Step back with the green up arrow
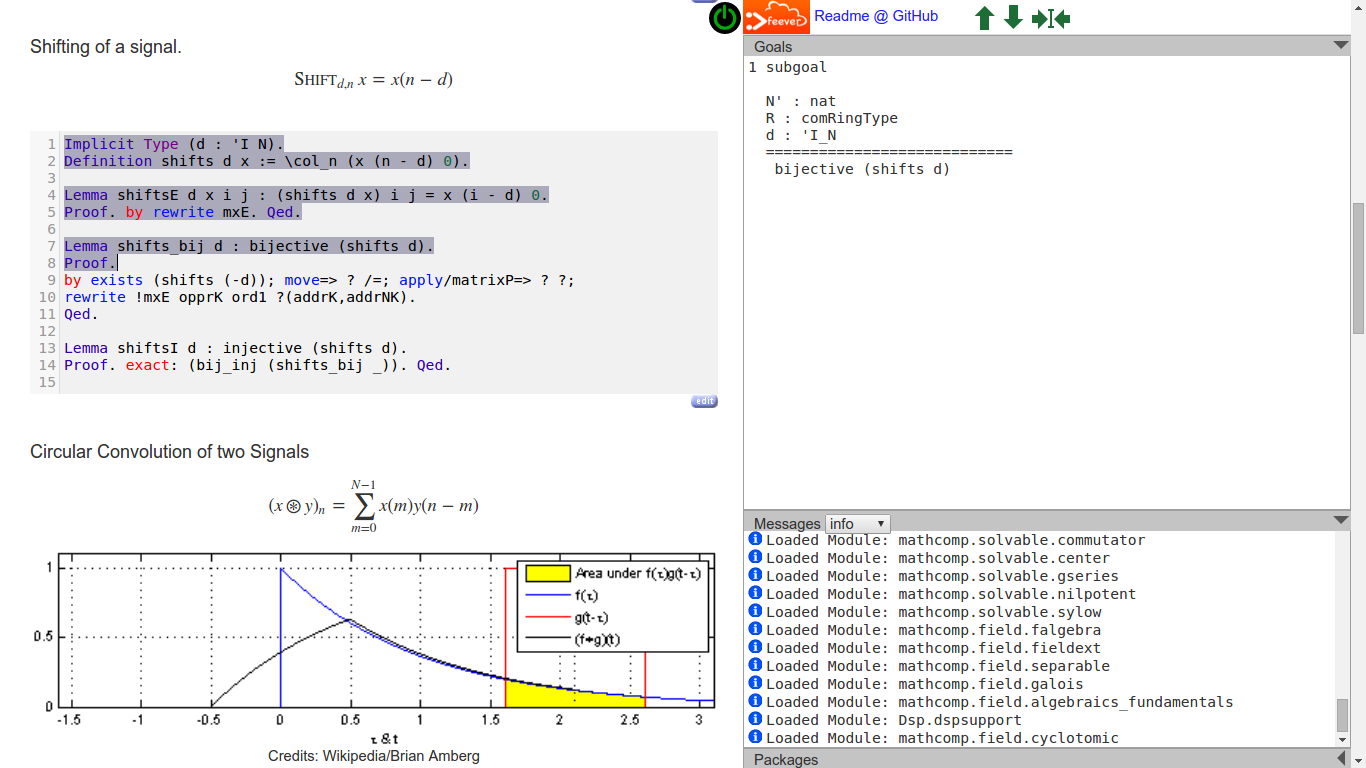The height and width of the screenshot is (768, 1366). click(985, 18)
